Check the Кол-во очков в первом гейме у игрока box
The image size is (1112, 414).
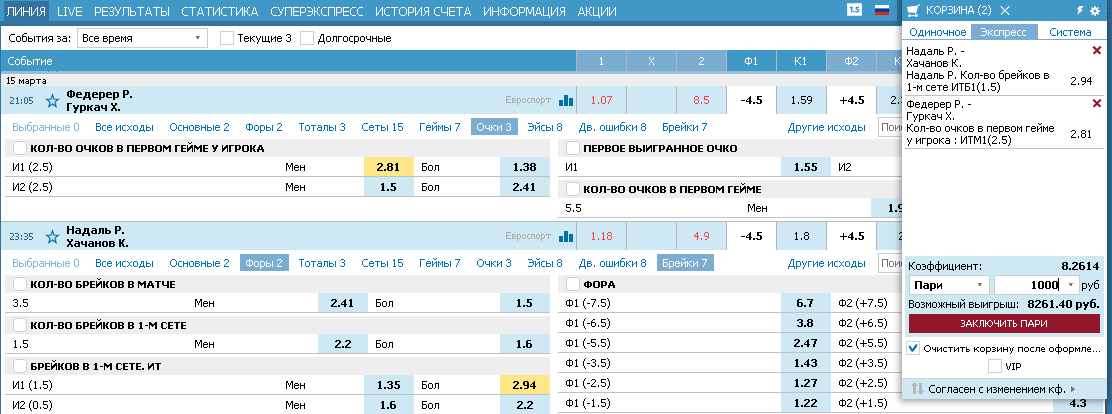[20, 148]
